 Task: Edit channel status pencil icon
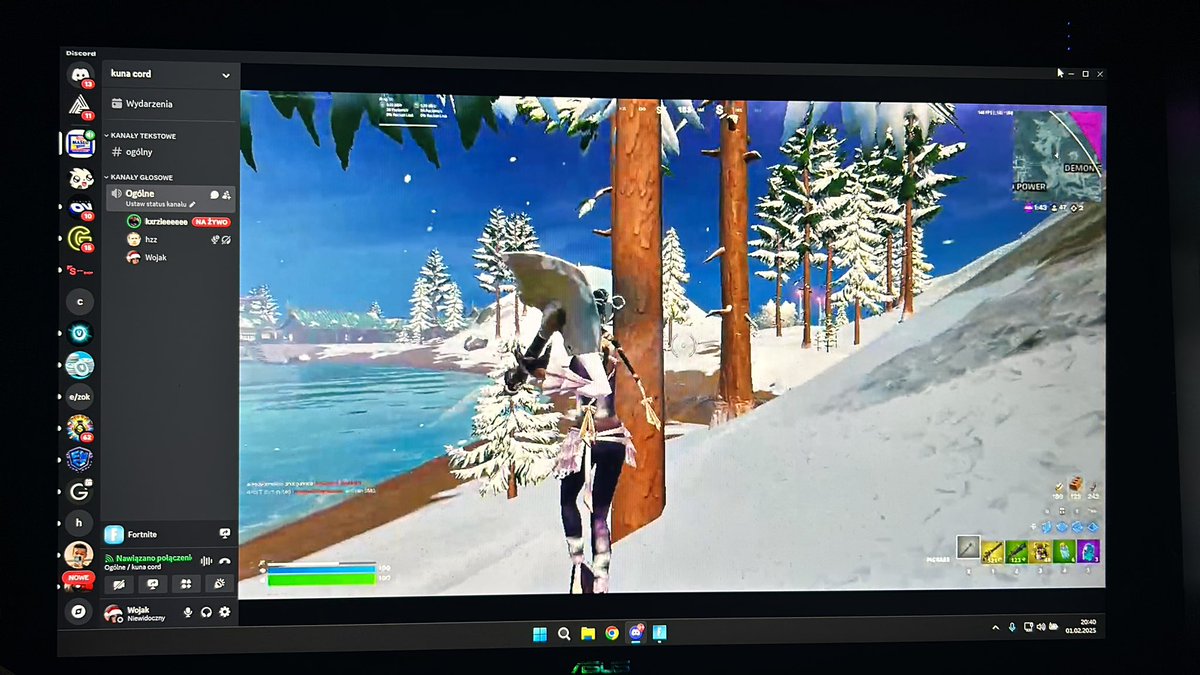[x=192, y=204]
